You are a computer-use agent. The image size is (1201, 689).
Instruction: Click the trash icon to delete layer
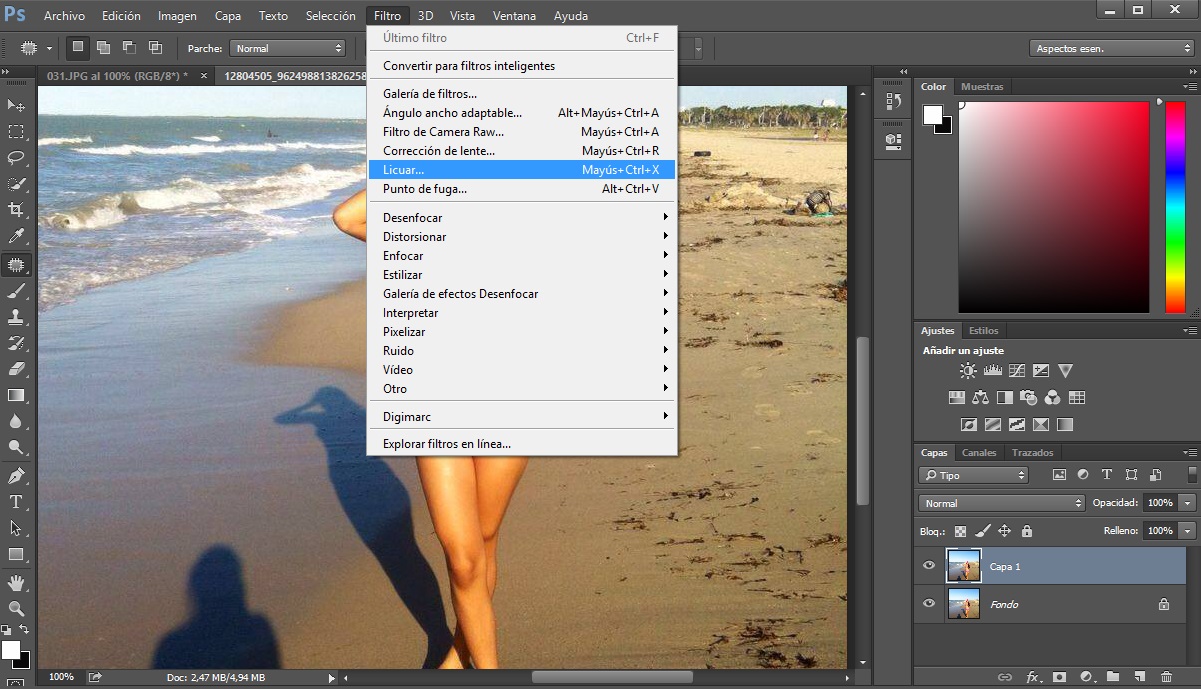tap(1166, 677)
